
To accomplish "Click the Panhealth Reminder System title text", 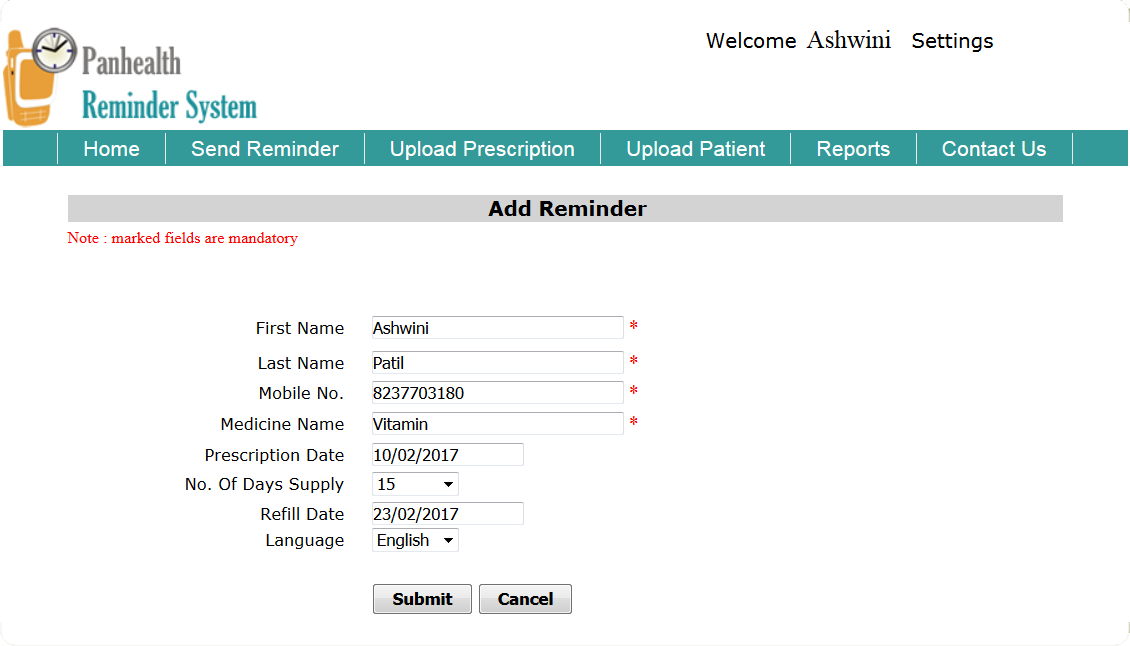I will click(x=168, y=85).
